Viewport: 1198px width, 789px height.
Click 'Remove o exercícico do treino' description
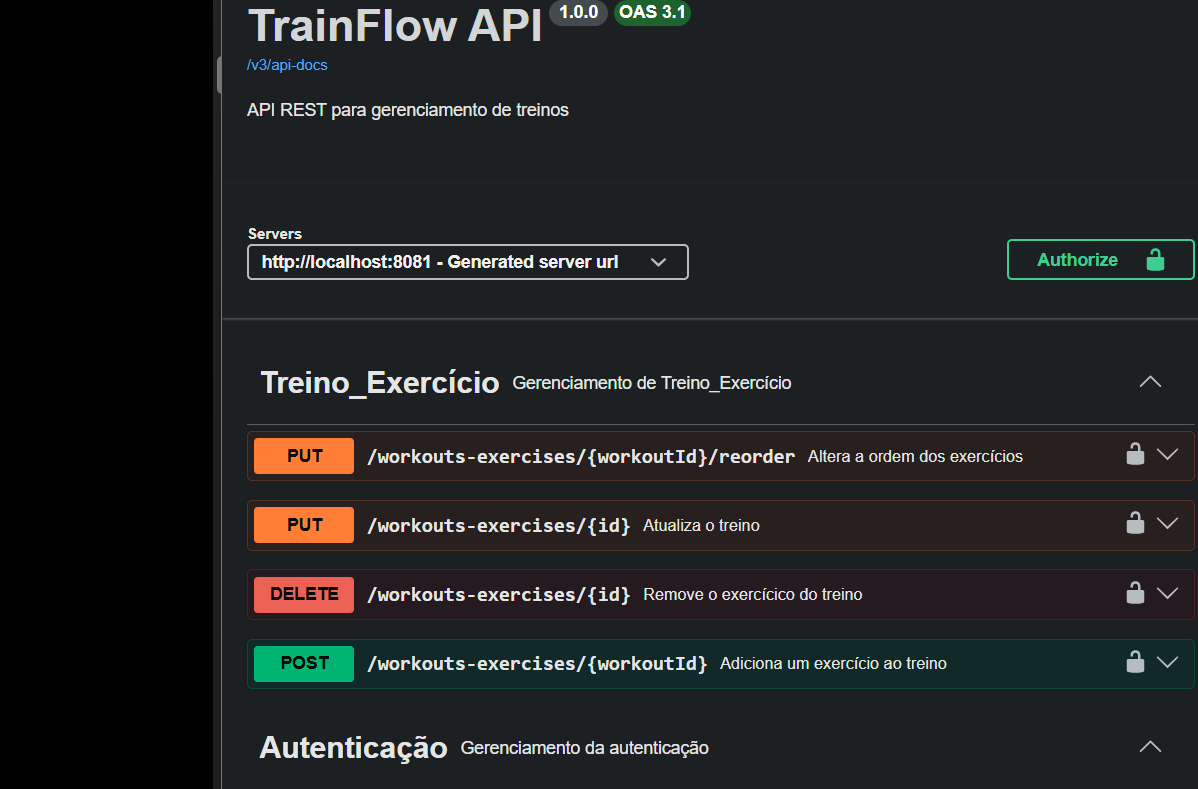point(753,594)
